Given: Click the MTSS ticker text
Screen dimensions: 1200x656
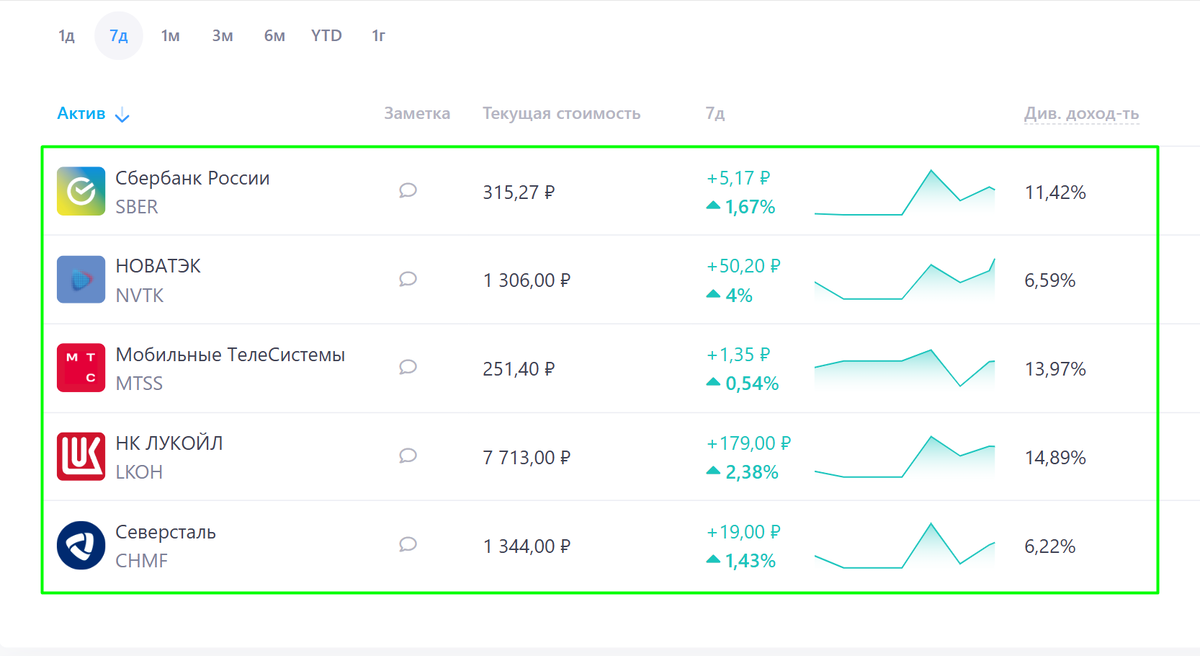Looking at the screenshot, I should 139,384.
